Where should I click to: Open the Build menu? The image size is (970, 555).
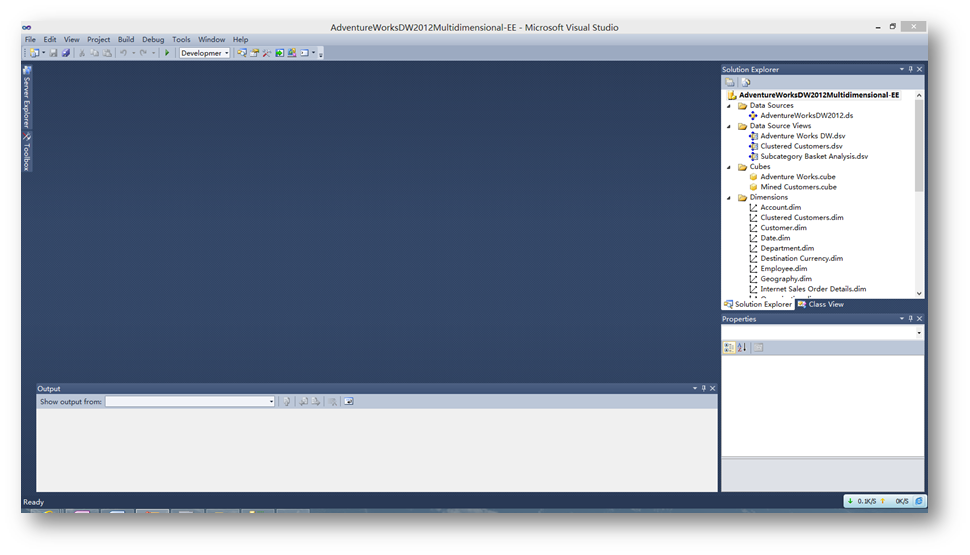tap(126, 40)
